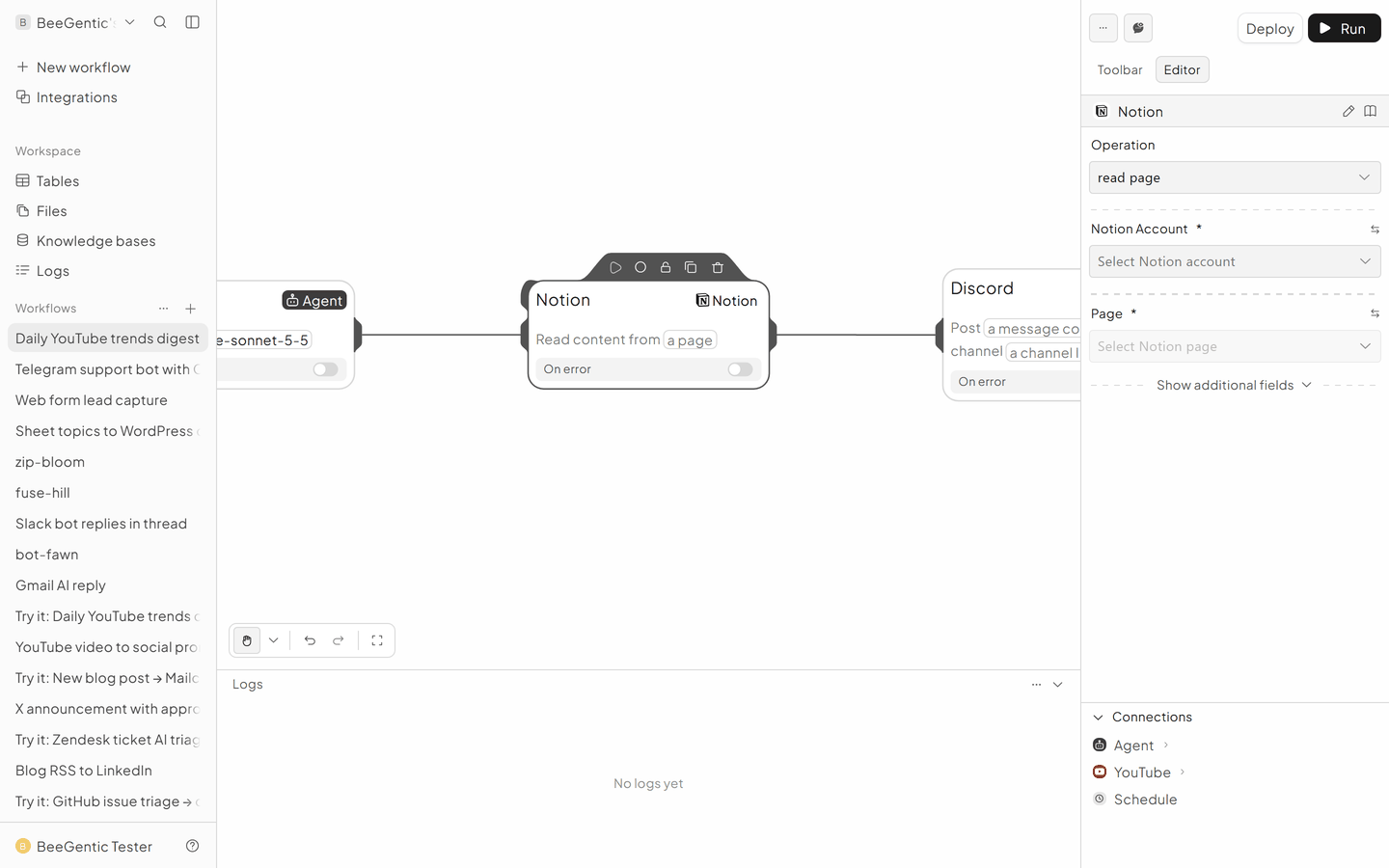
Task: Toggle the switch on the Agent node
Action: [x=325, y=369]
